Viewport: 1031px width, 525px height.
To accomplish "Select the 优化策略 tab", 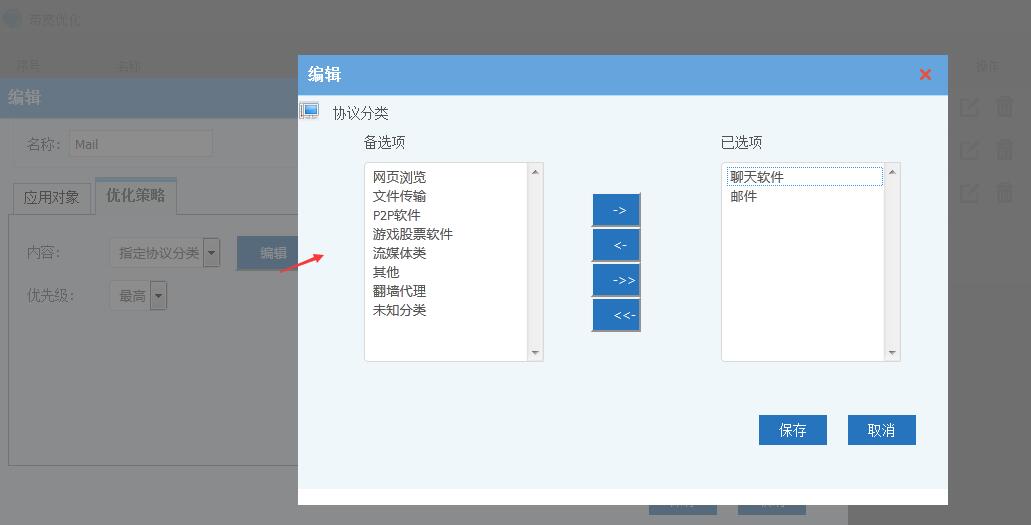I will coord(135,196).
